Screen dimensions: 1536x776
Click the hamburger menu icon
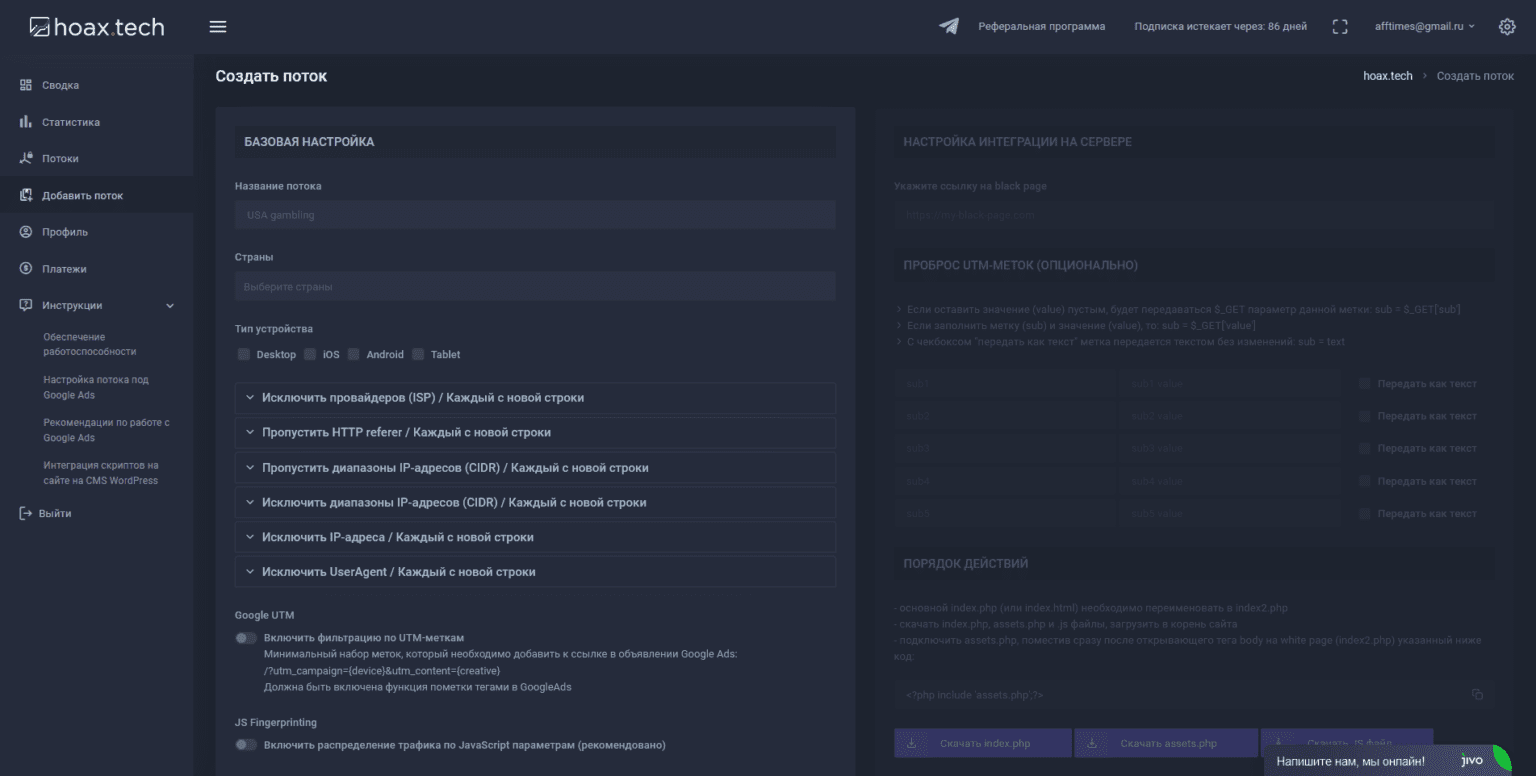coord(218,27)
